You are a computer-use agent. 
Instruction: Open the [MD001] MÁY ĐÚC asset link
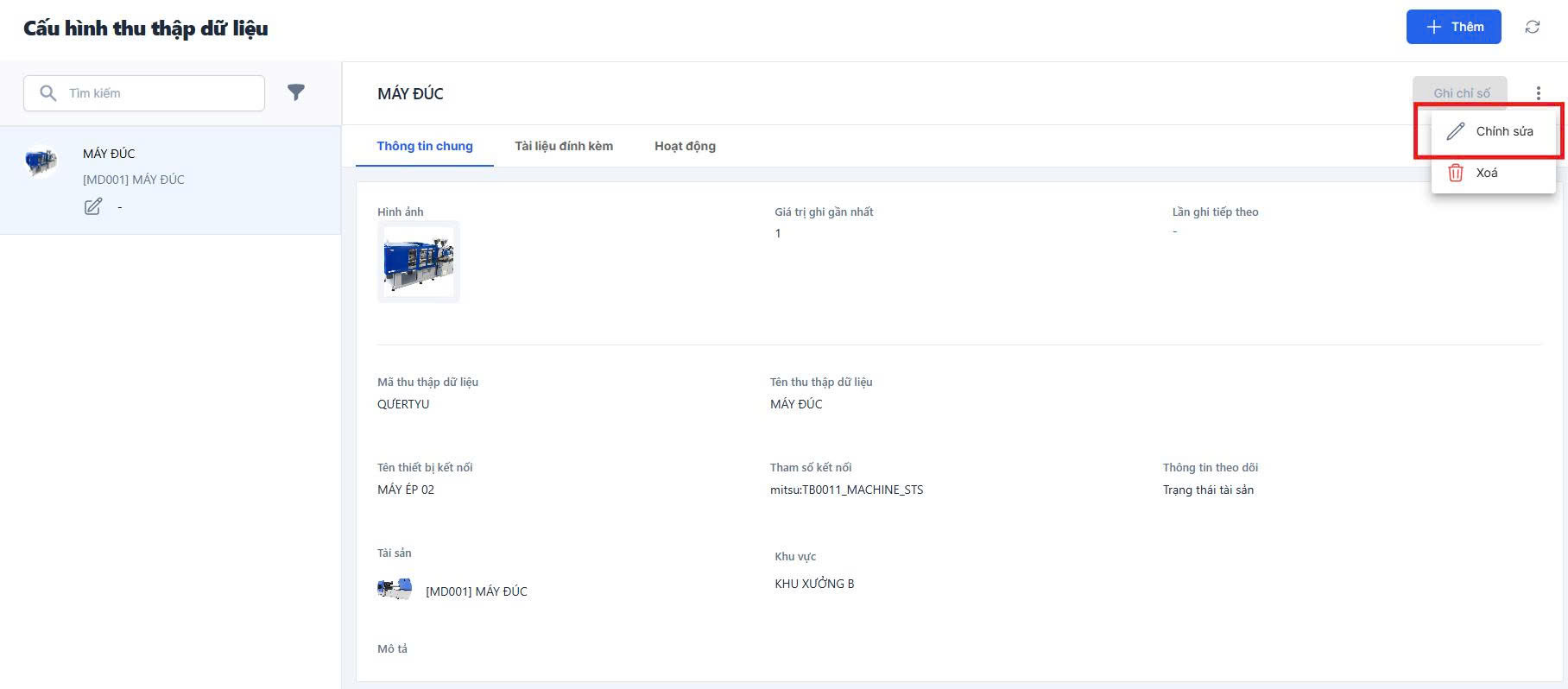(x=477, y=591)
